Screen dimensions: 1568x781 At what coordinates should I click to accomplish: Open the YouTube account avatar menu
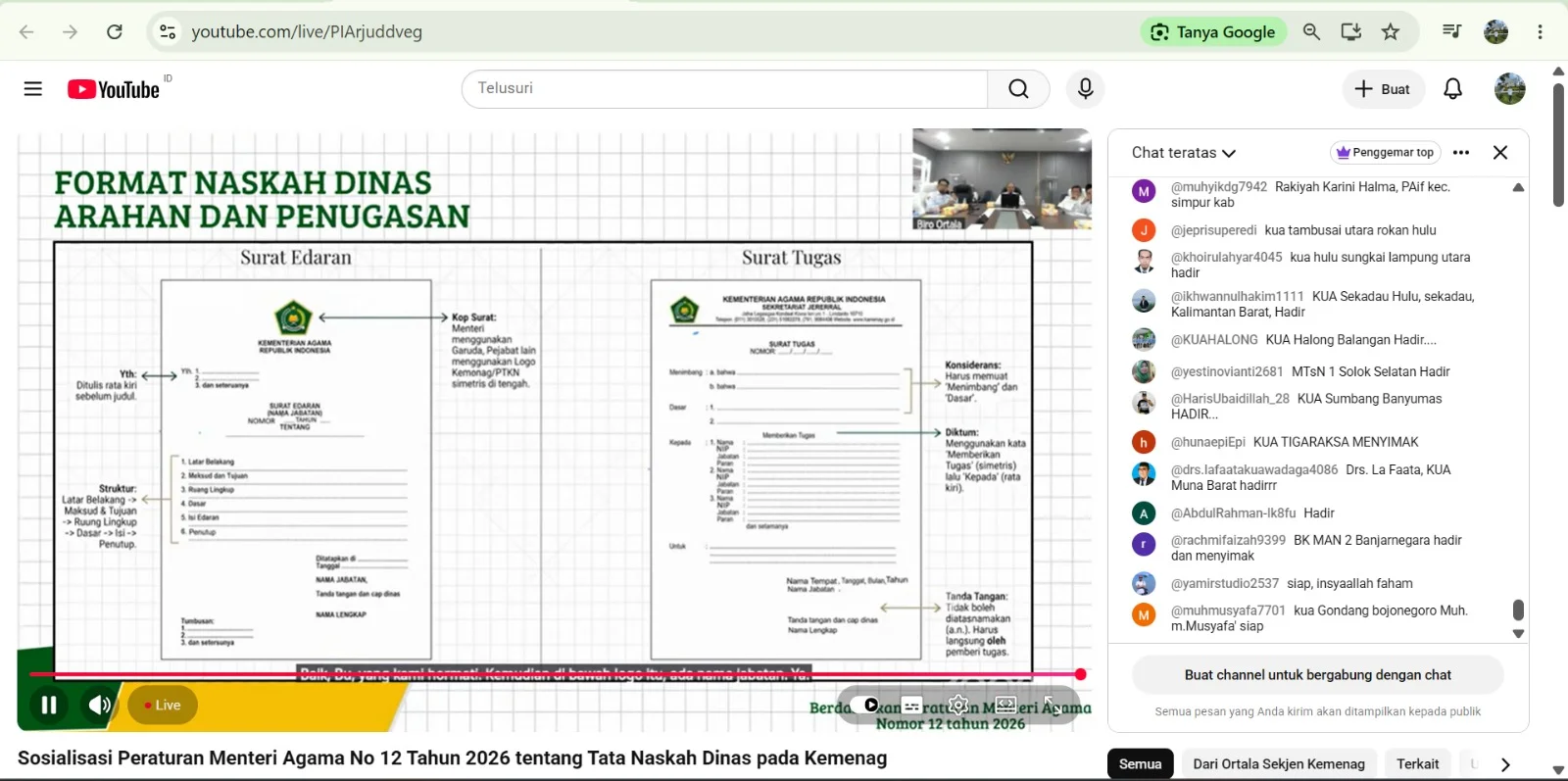tap(1509, 89)
